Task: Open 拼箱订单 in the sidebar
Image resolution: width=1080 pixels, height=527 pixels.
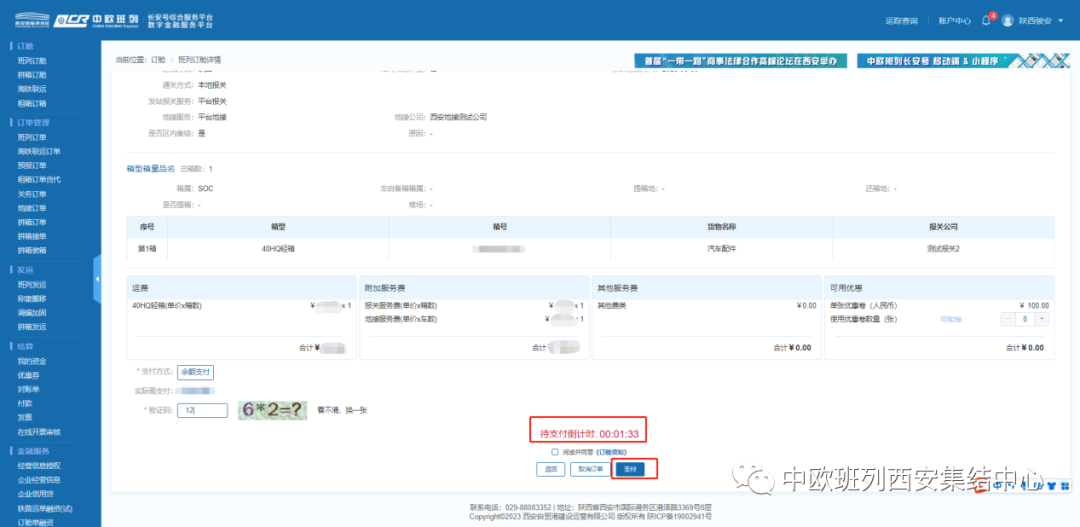Action: click(32, 222)
